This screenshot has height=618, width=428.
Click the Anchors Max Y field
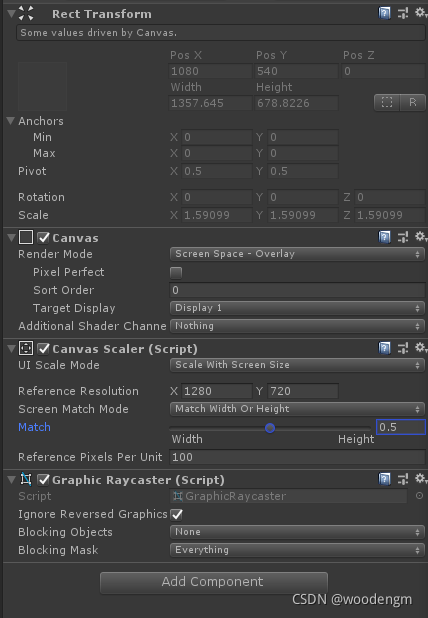pos(303,153)
